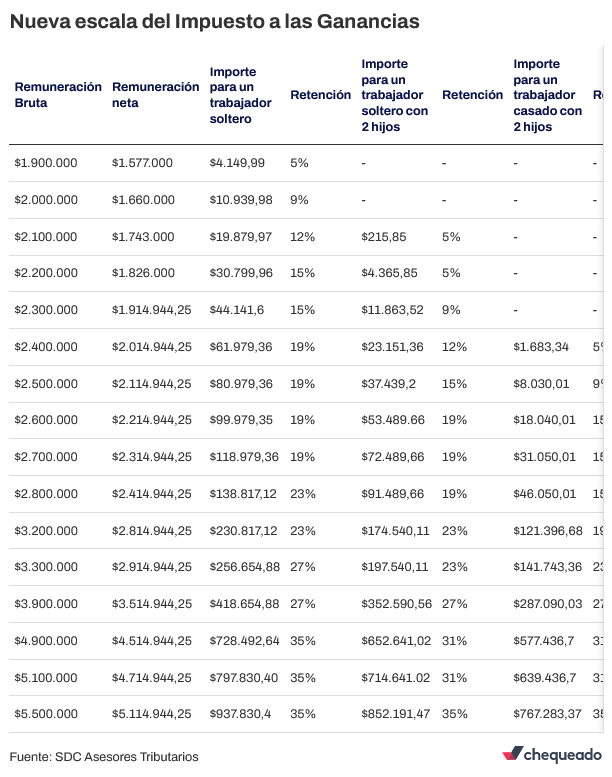Click the source line SDC Asesores Tributarios
This screenshot has width=612, height=777.
coord(105,755)
